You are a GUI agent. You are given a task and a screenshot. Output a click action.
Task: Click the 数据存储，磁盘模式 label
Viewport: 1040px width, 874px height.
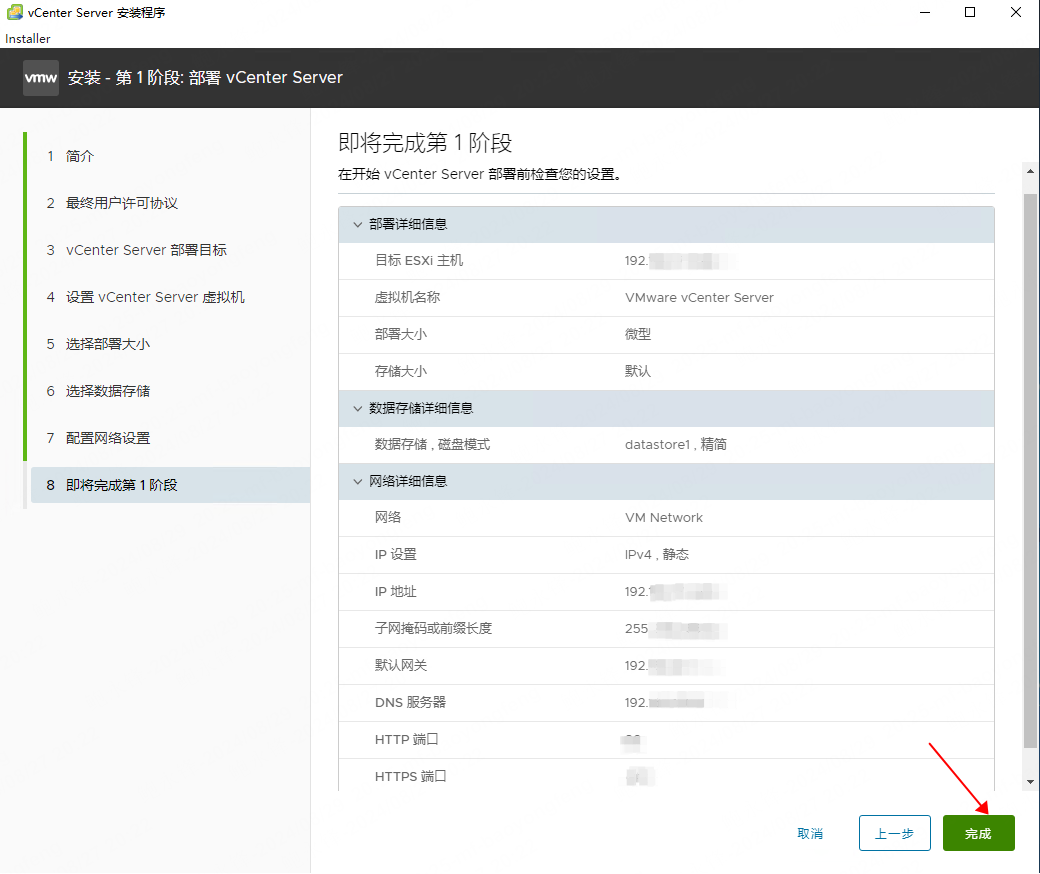[432, 444]
